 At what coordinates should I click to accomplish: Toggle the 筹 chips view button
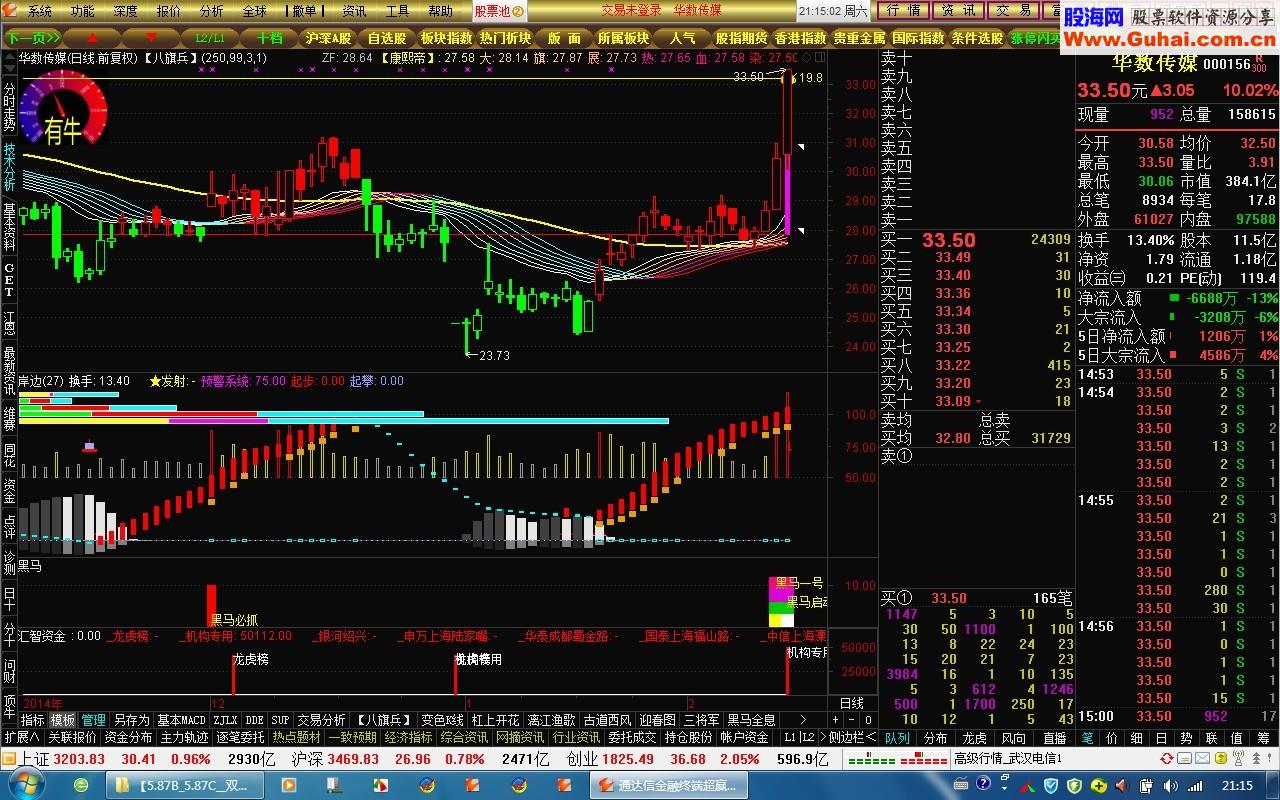pos(1262,738)
